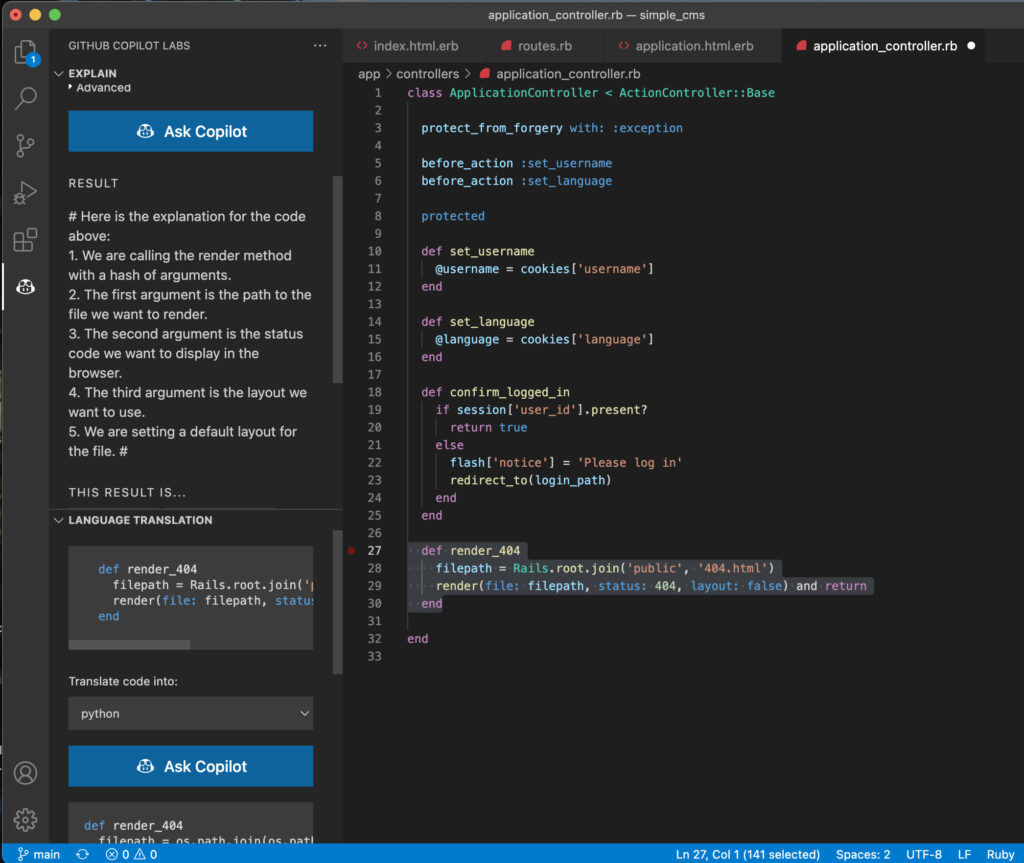Click the LF end-of-line status entry
The width and height of the screenshot is (1024, 863).
tap(964, 854)
